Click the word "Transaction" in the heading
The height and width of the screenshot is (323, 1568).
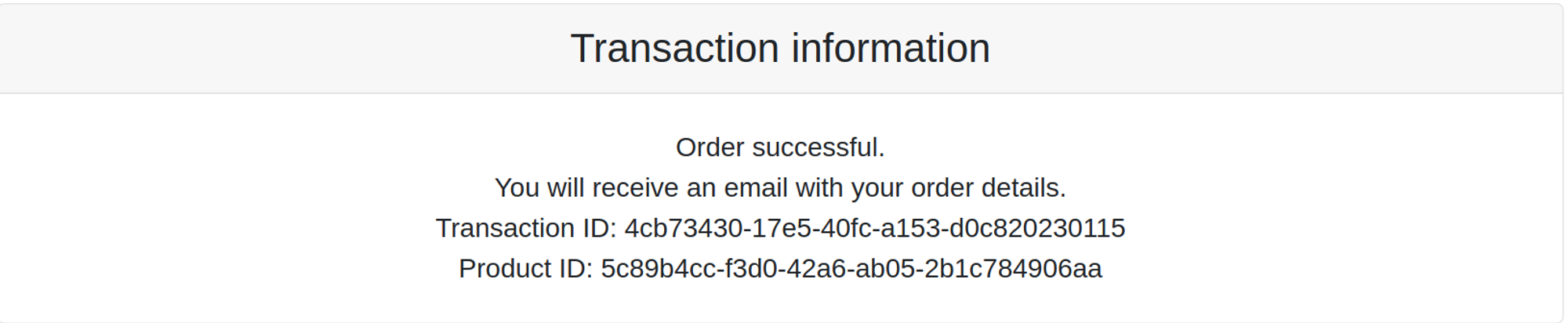[x=674, y=49]
